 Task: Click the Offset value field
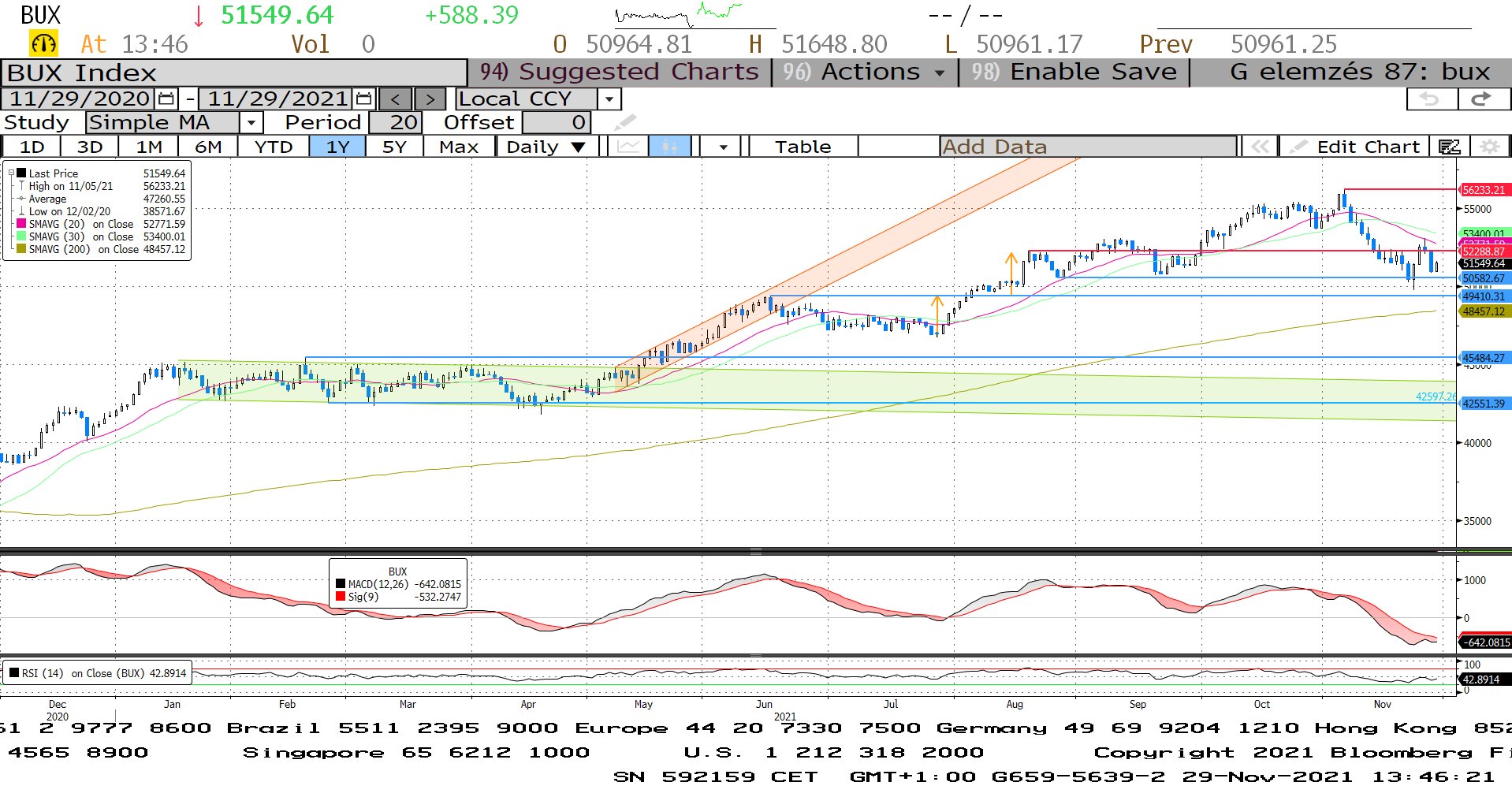pos(556,123)
